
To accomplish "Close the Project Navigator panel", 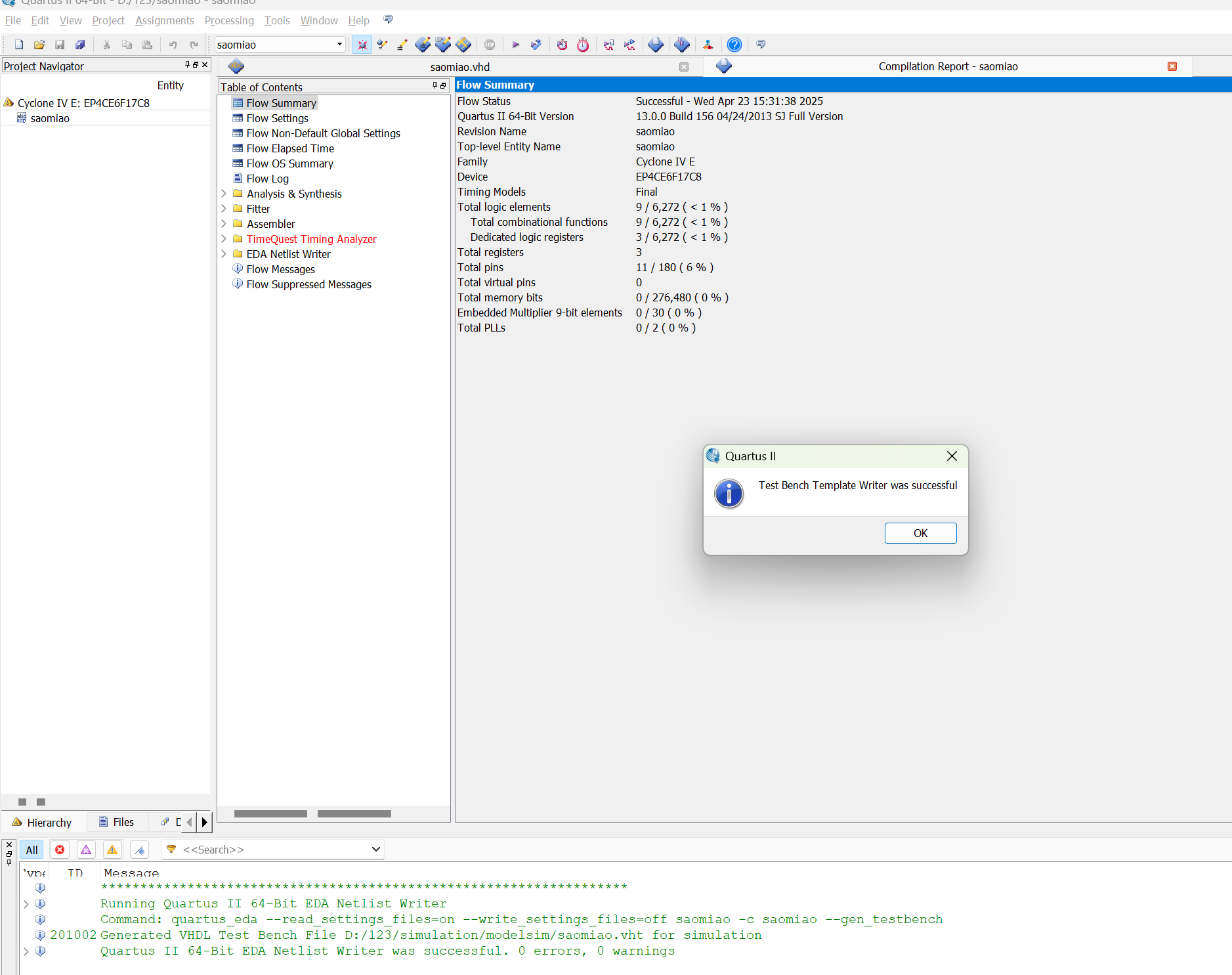I will [x=205, y=64].
